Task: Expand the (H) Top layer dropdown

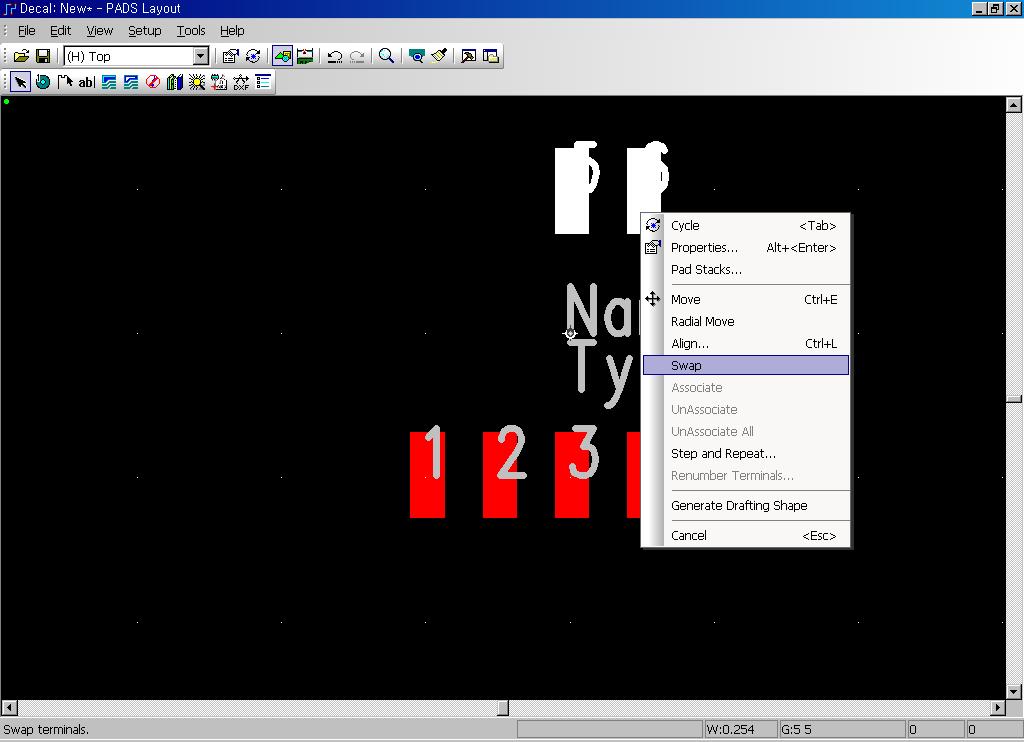Action: pos(201,56)
